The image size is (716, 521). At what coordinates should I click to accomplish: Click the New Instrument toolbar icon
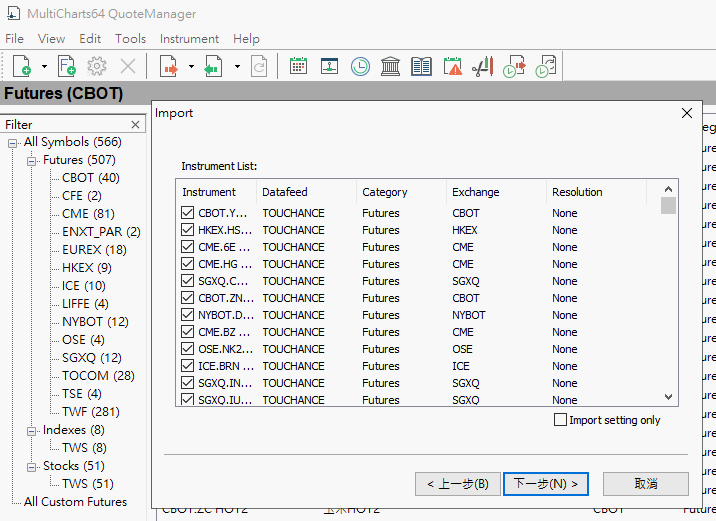click(x=22, y=66)
